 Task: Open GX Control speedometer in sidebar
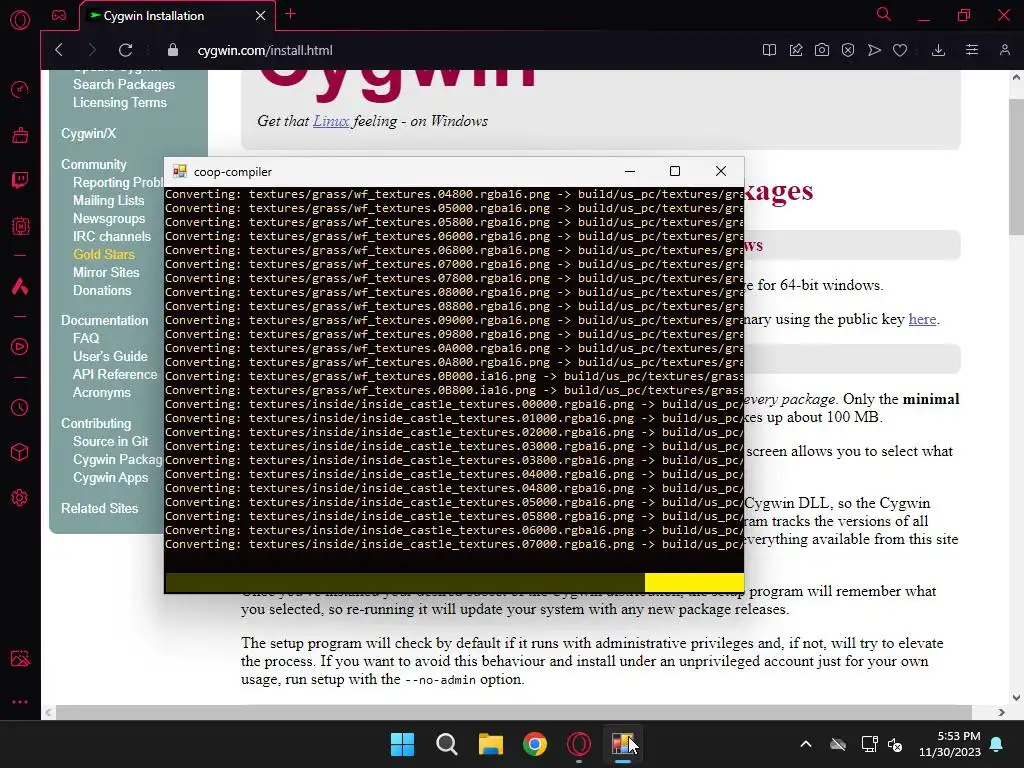coord(20,89)
